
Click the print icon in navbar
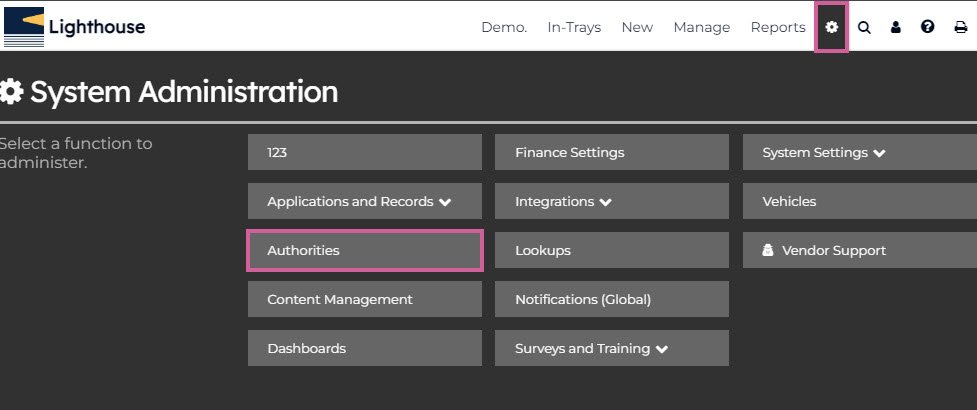tap(960, 27)
